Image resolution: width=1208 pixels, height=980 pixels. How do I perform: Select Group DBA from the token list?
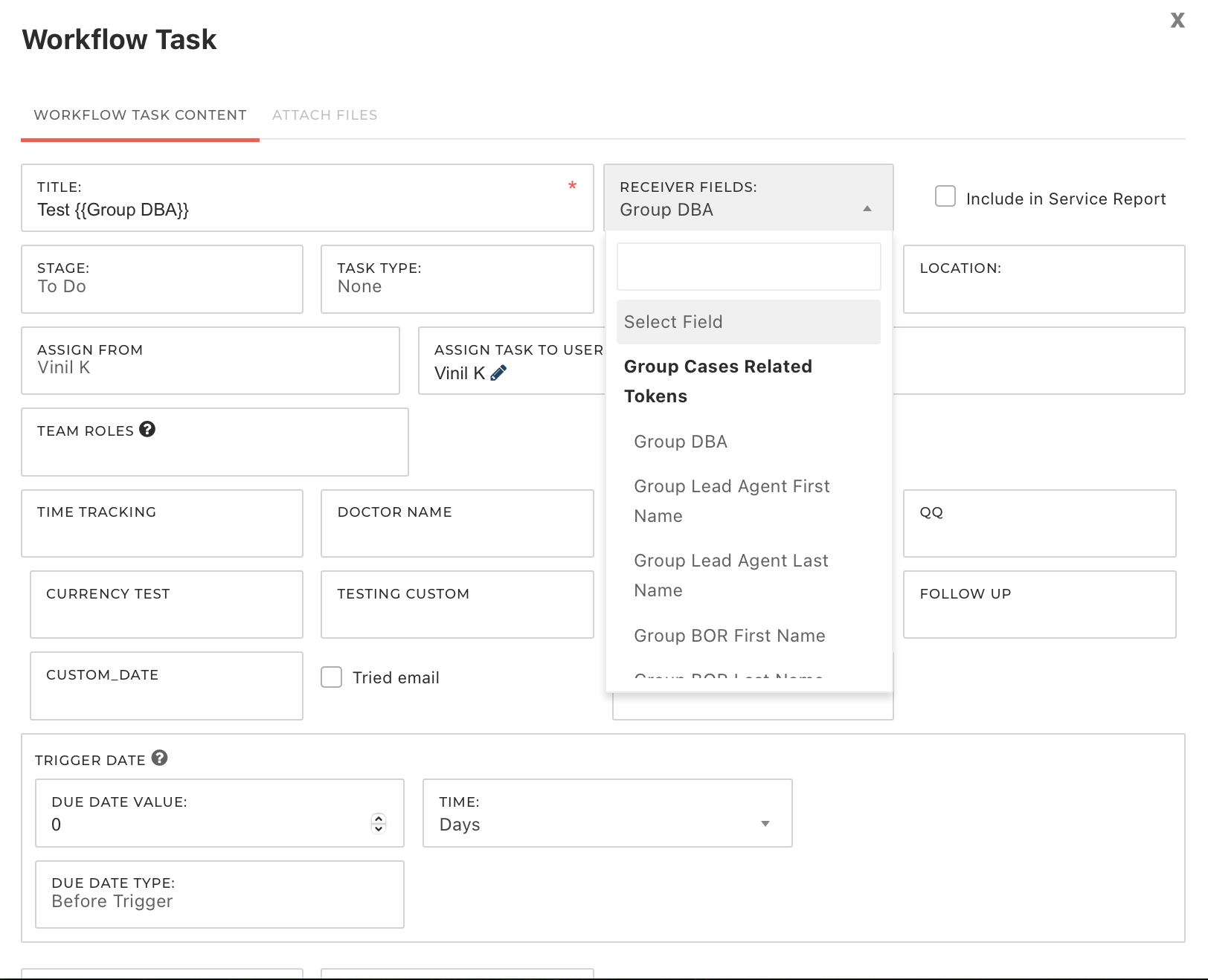(748, 442)
